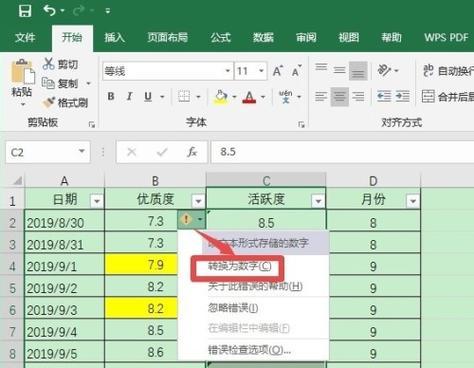Switch to the 公式 ribbon tab
Image resolution: width=474 pixels, height=368 pixels.
pyautogui.click(x=220, y=37)
